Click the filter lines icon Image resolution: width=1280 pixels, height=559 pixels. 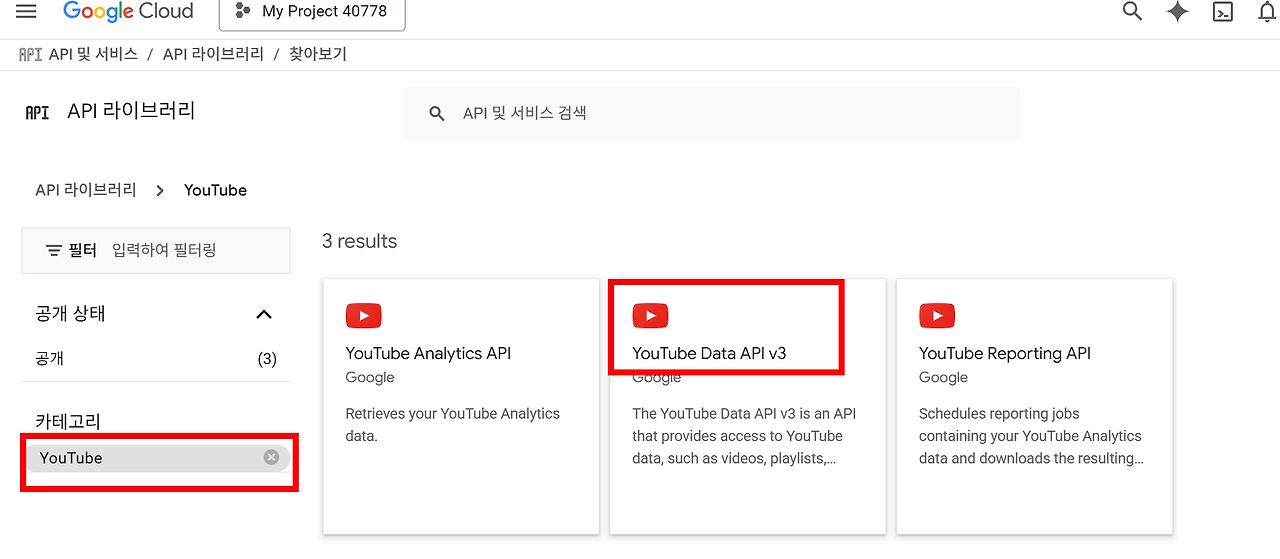click(54, 250)
